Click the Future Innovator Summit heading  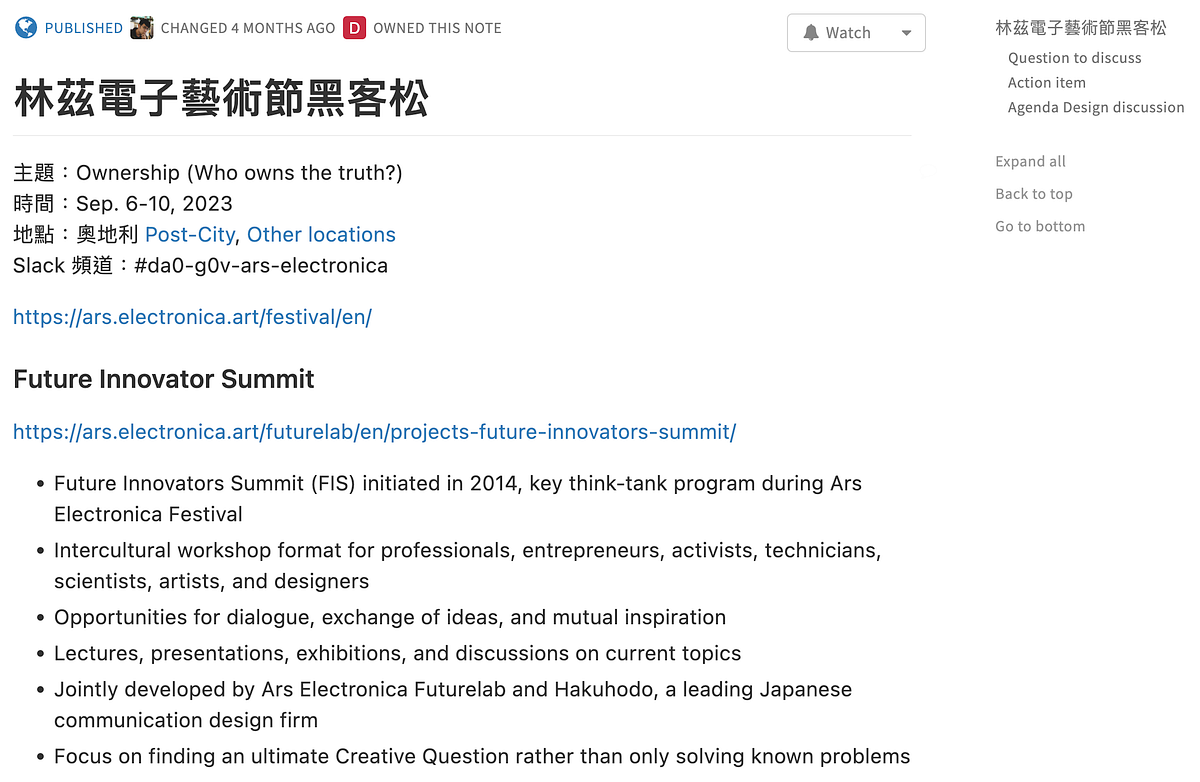tap(164, 379)
